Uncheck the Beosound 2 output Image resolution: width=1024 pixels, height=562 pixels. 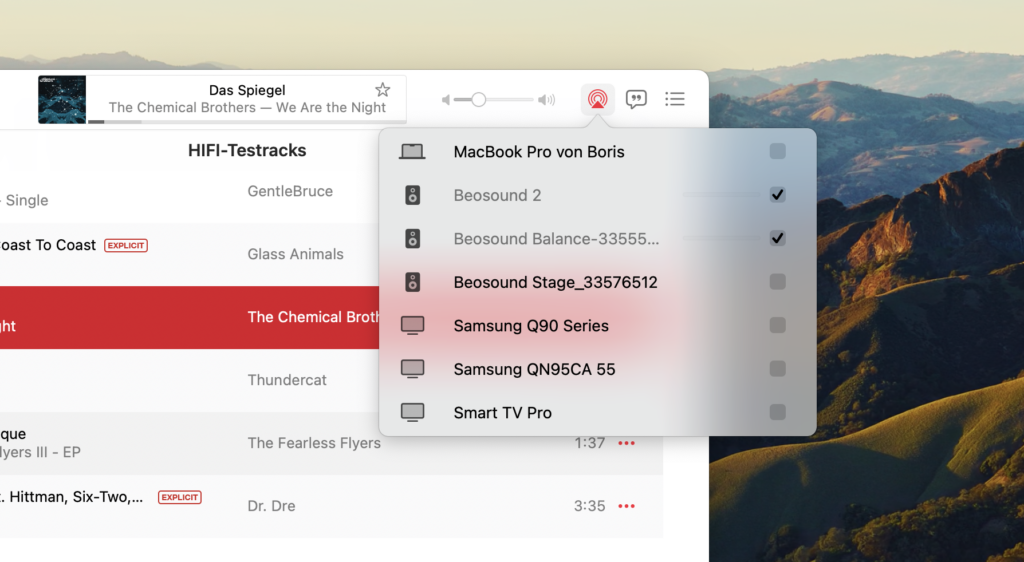tap(777, 195)
